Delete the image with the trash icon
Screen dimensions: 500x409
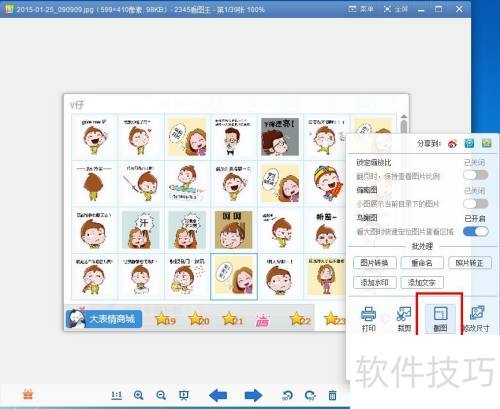pos(332,395)
